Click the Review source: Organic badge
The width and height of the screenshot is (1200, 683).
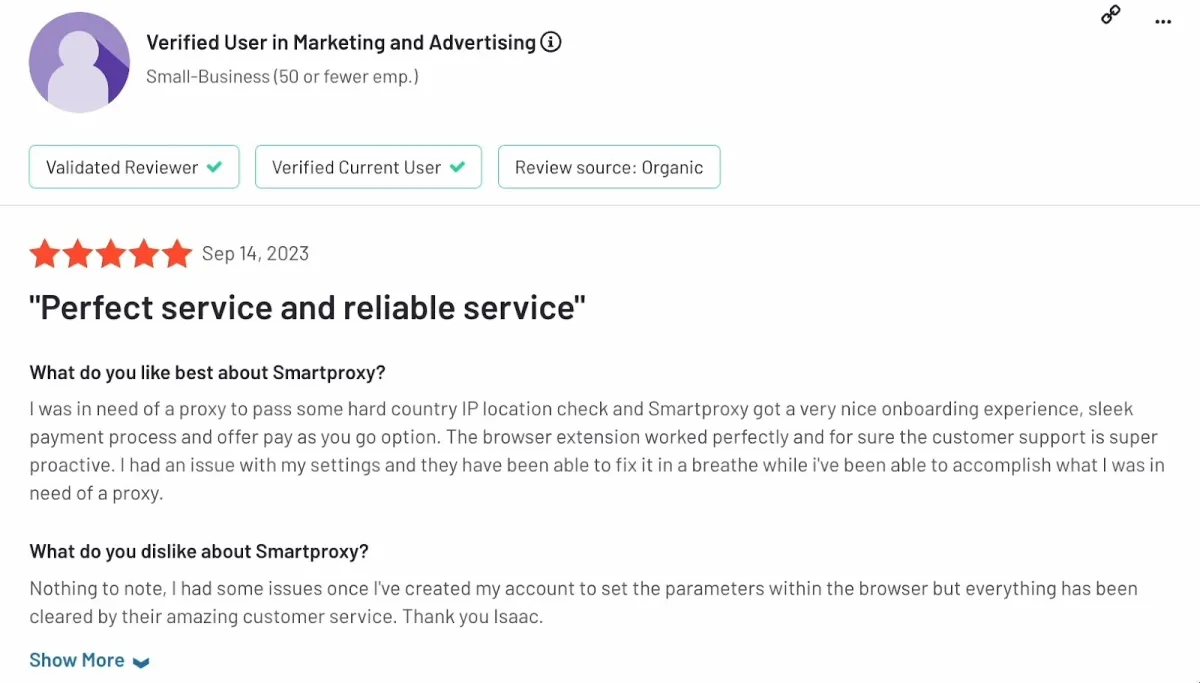[609, 167]
